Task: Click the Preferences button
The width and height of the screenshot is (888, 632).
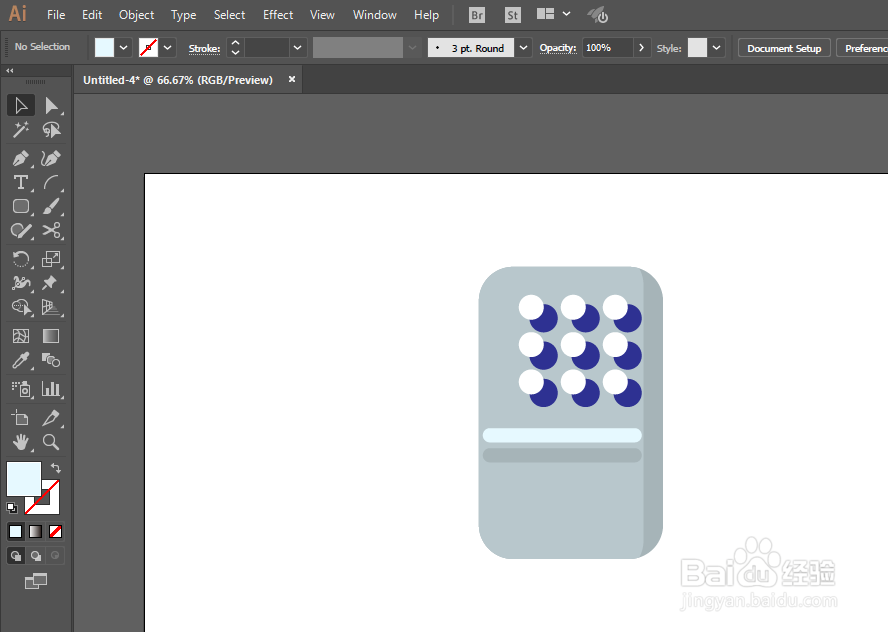Action: click(x=865, y=48)
